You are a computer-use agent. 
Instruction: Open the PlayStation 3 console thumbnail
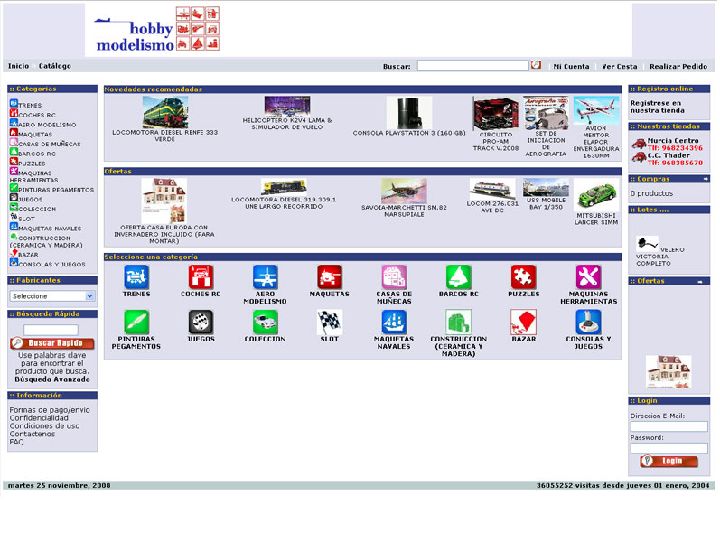409,113
